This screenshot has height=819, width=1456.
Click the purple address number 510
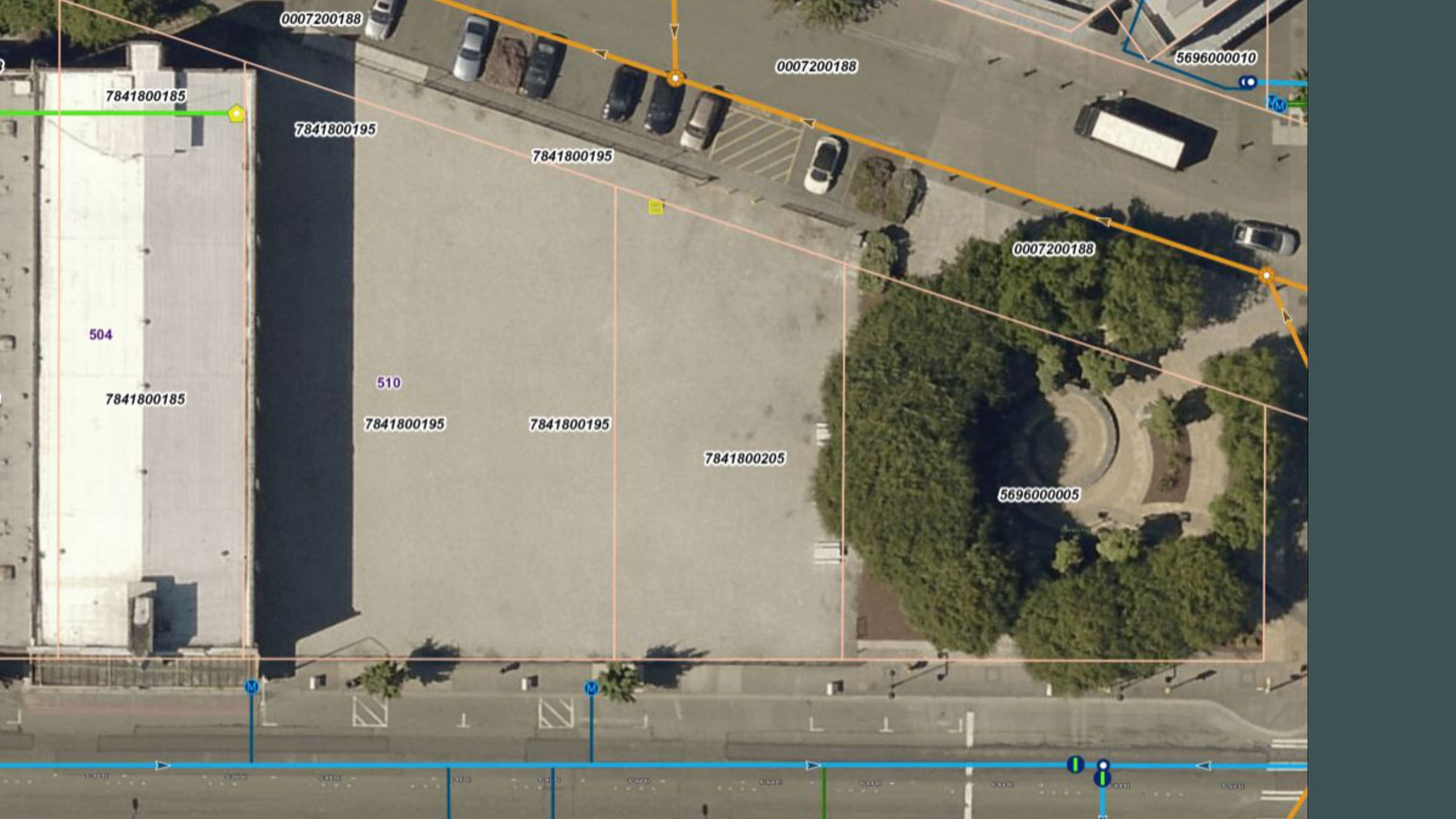coord(389,383)
